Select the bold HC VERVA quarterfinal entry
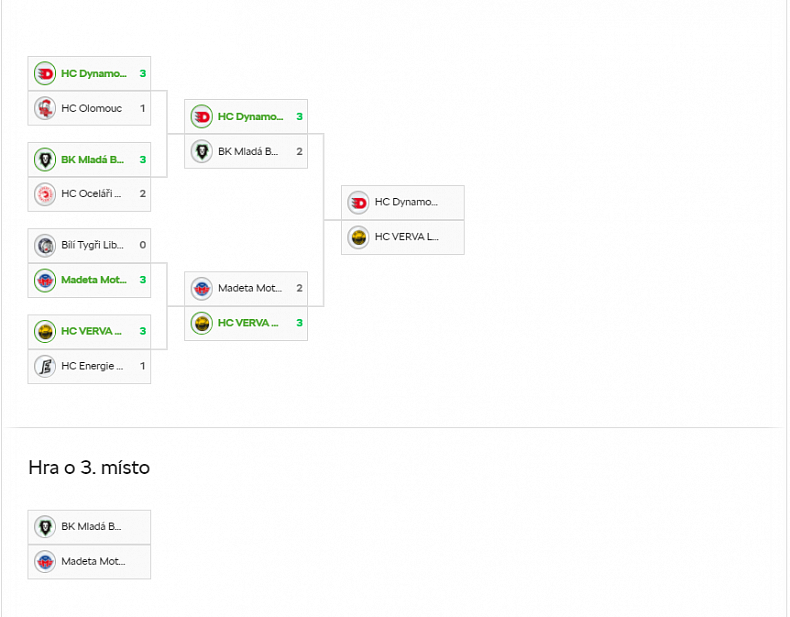This screenshot has height=617, width=790. tap(91, 331)
